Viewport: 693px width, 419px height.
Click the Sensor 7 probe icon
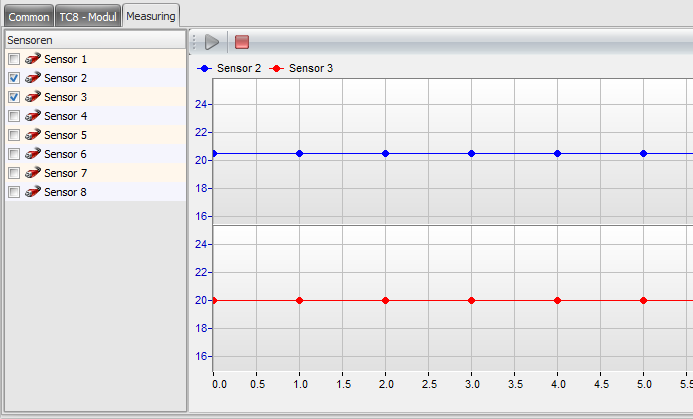click(x=33, y=173)
